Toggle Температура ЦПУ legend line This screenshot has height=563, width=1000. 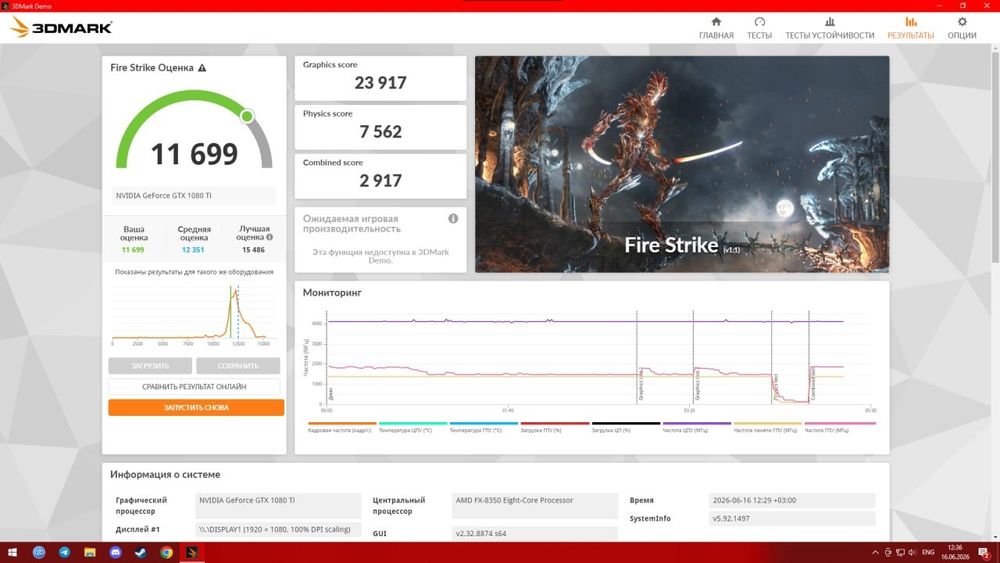[413, 427]
